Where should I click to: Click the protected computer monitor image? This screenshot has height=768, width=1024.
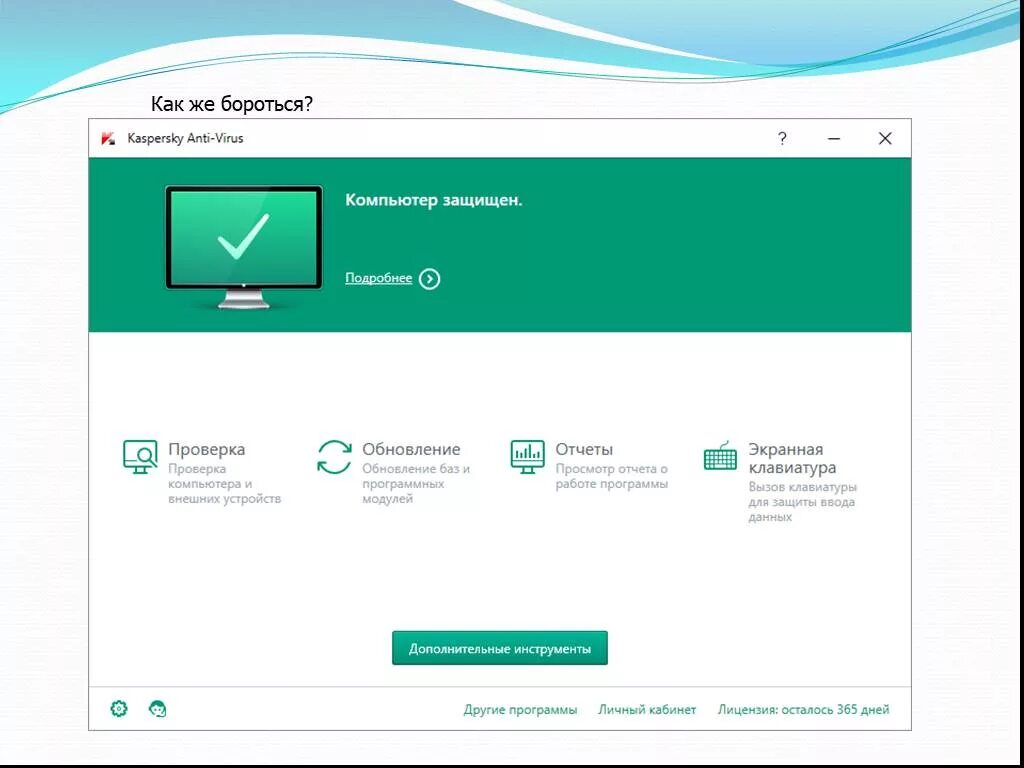tap(244, 247)
